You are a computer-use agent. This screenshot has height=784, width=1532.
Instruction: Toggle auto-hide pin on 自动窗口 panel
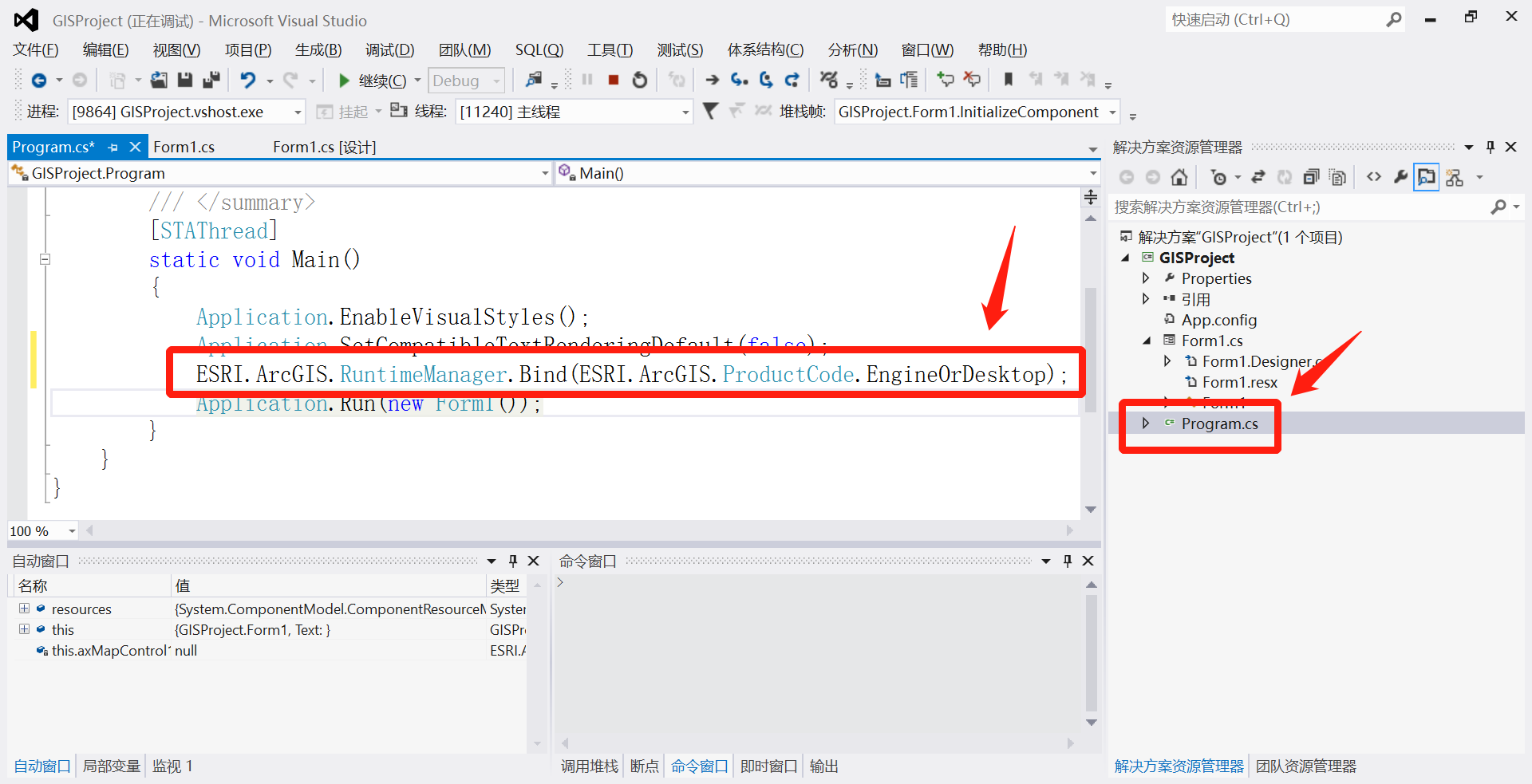513,561
